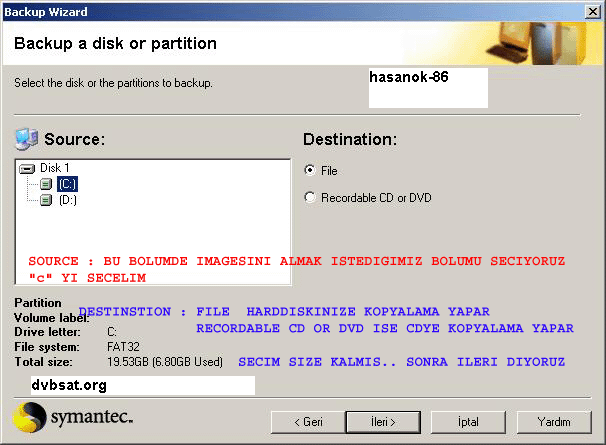Go back with the Geri button
Viewport: 606px width, 445px height.
[308, 422]
